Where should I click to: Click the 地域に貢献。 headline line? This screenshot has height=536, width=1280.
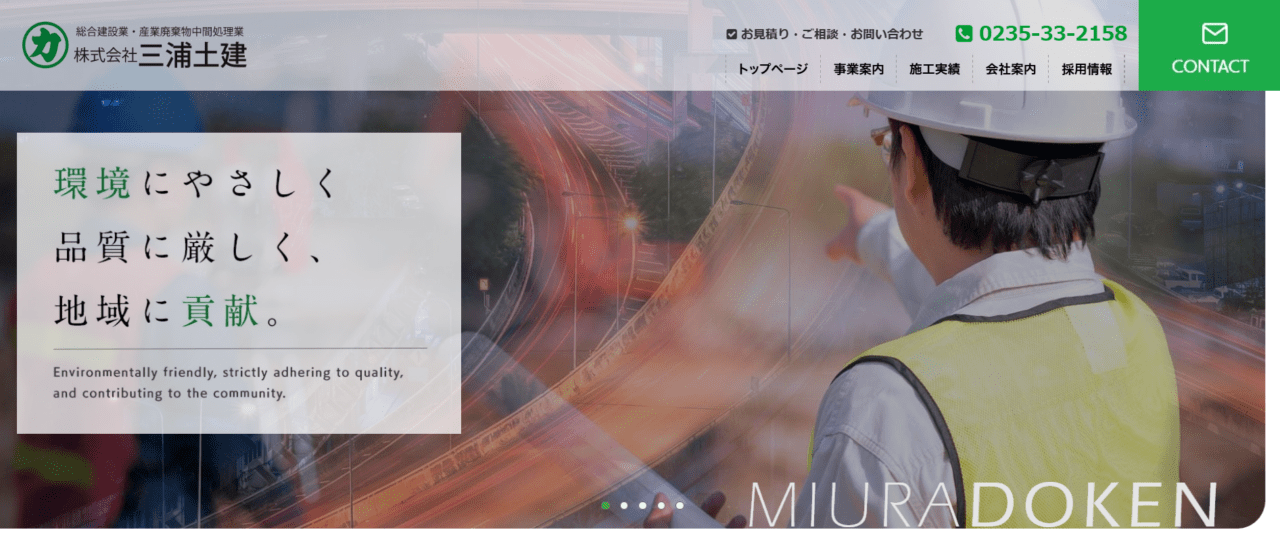click(x=170, y=311)
